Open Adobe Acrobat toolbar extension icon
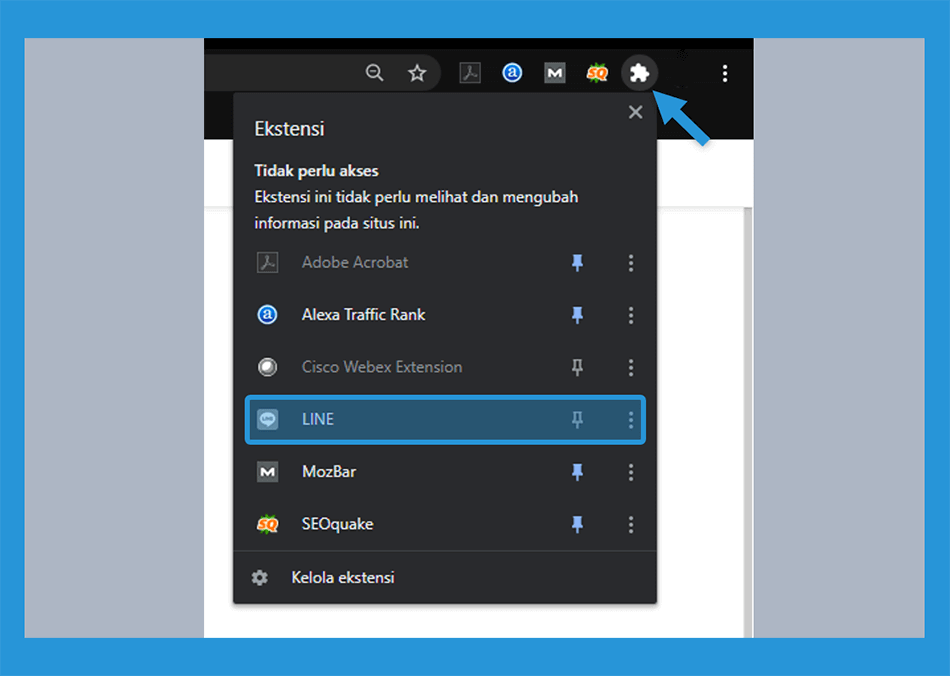 click(x=470, y=73)
